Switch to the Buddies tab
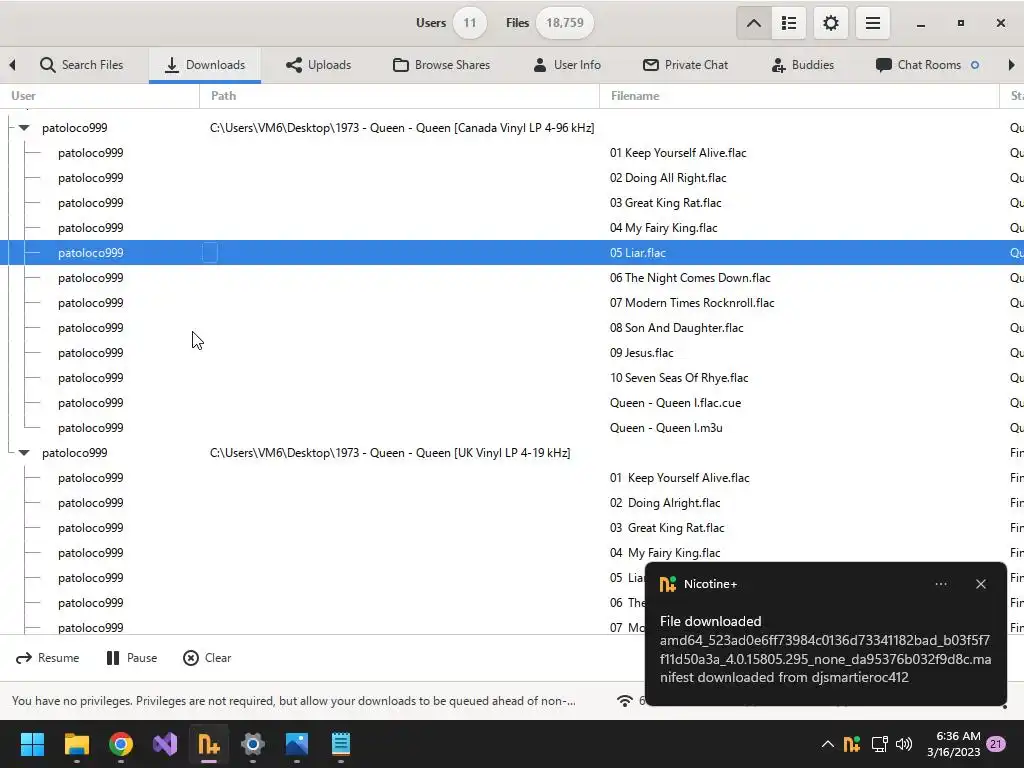The height and width of the screenshot is (768, 1024). [x=803, y=65]
